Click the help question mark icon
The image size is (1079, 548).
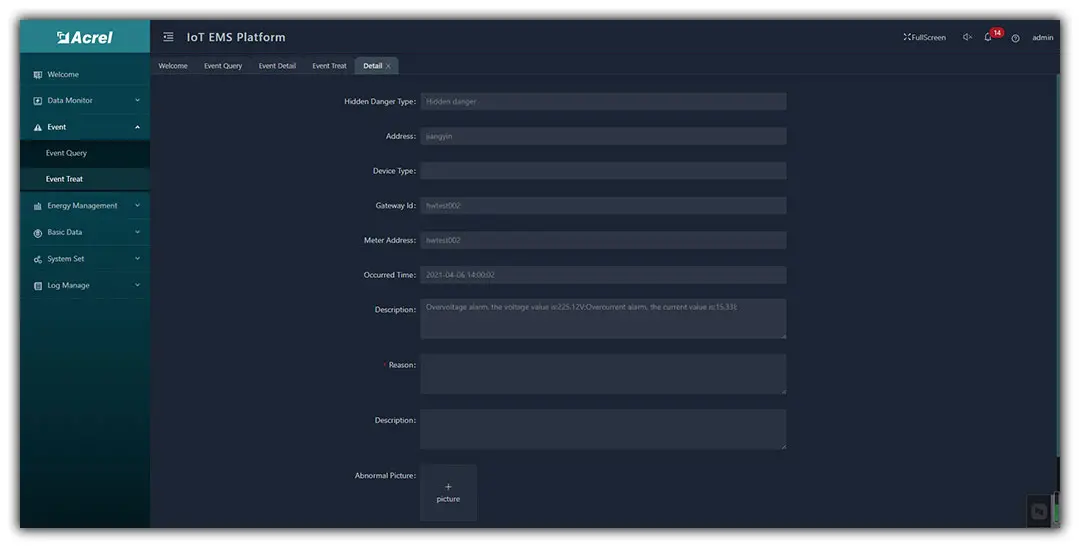click(x=1015, y=38)
